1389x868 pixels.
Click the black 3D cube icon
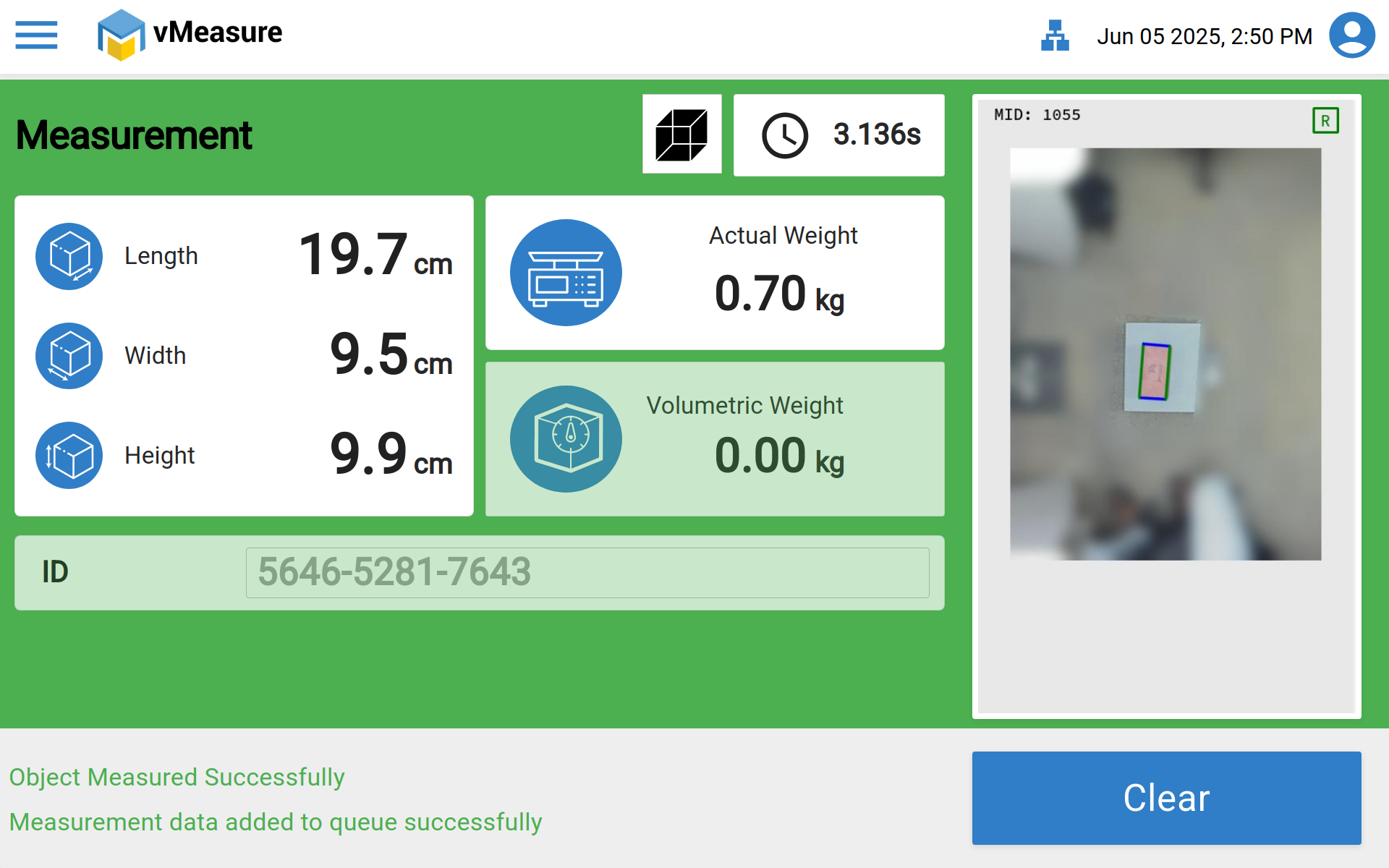tap(681, 135)
